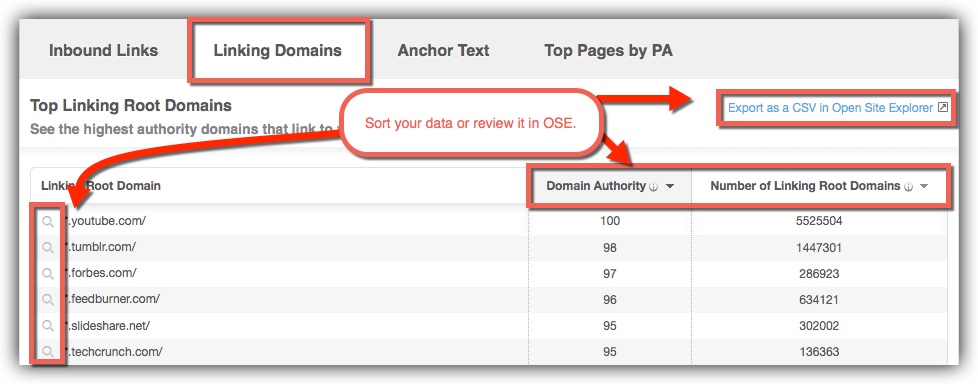Viewport: 978px width, 384px height.
Task: Go to the Top Pages by PA tab
Action: (608, 50)
